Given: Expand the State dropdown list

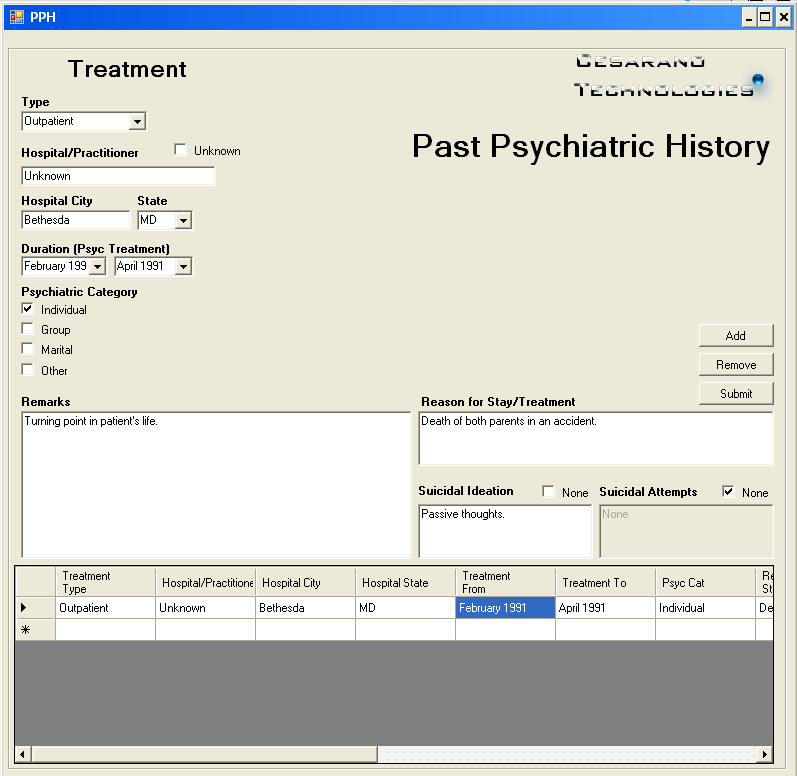Looking at the screenshot, I should (x=183, y=221).
